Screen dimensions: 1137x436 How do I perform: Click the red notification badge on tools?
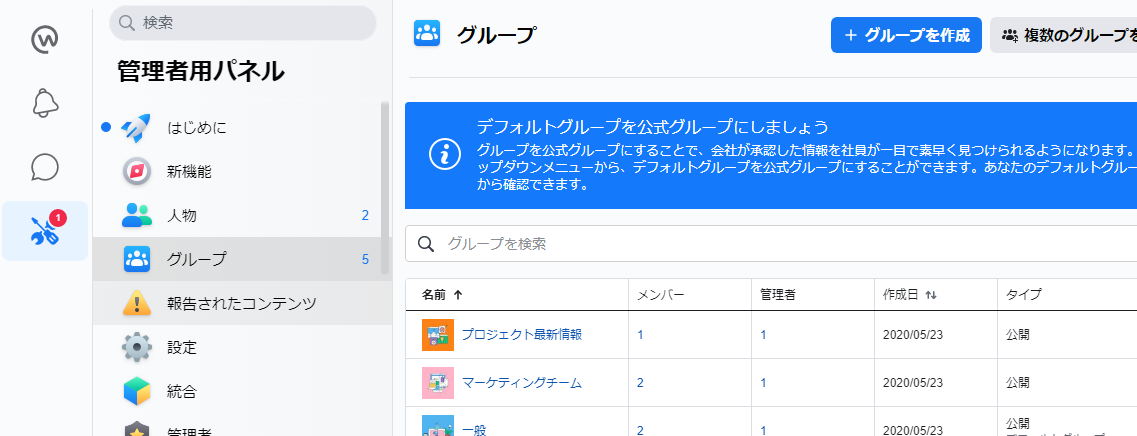[59, 218]
